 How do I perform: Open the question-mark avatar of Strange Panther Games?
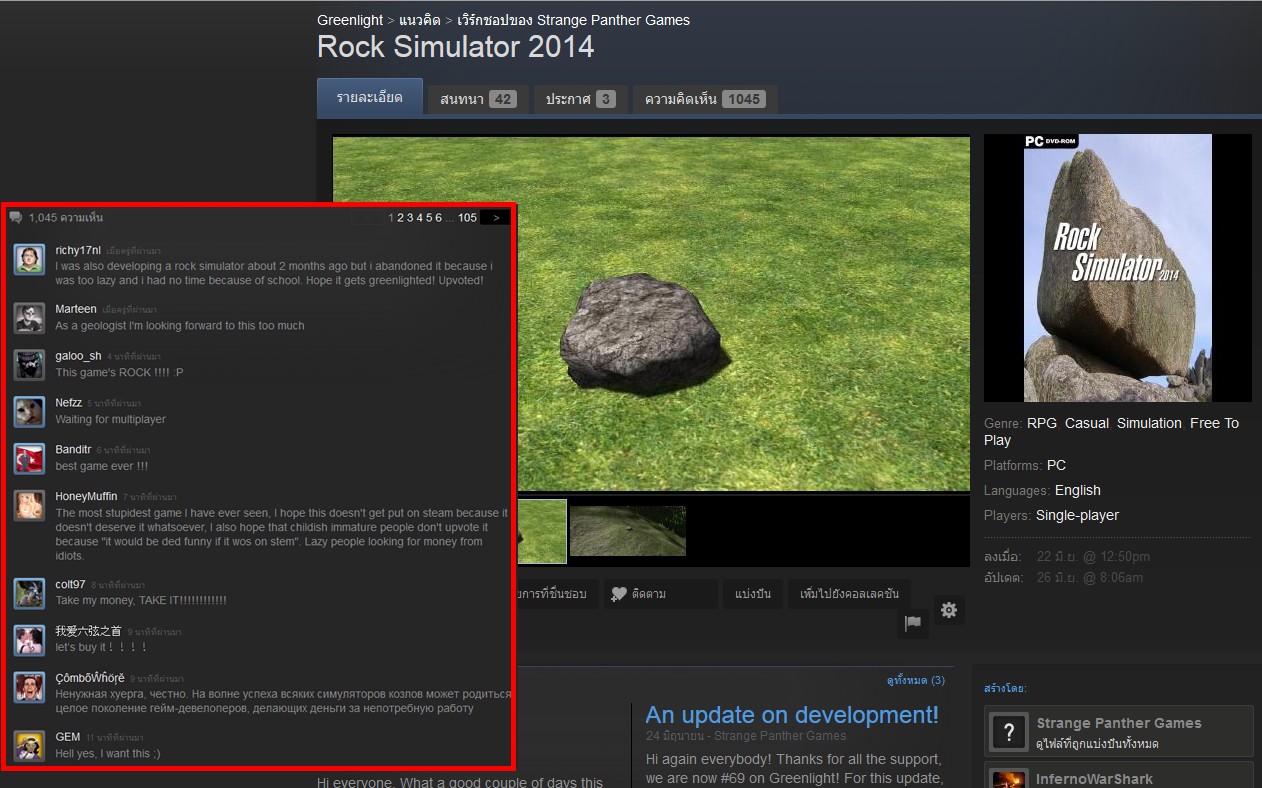(x=1009, y=732)
